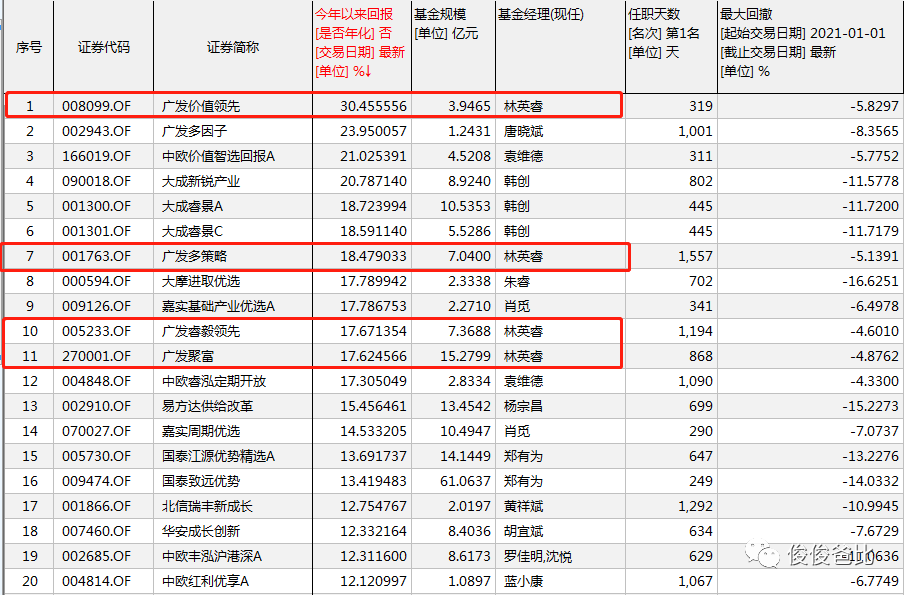904x595 pixels.
Task: Select security code 001763.OF
Action: [96, 256]
